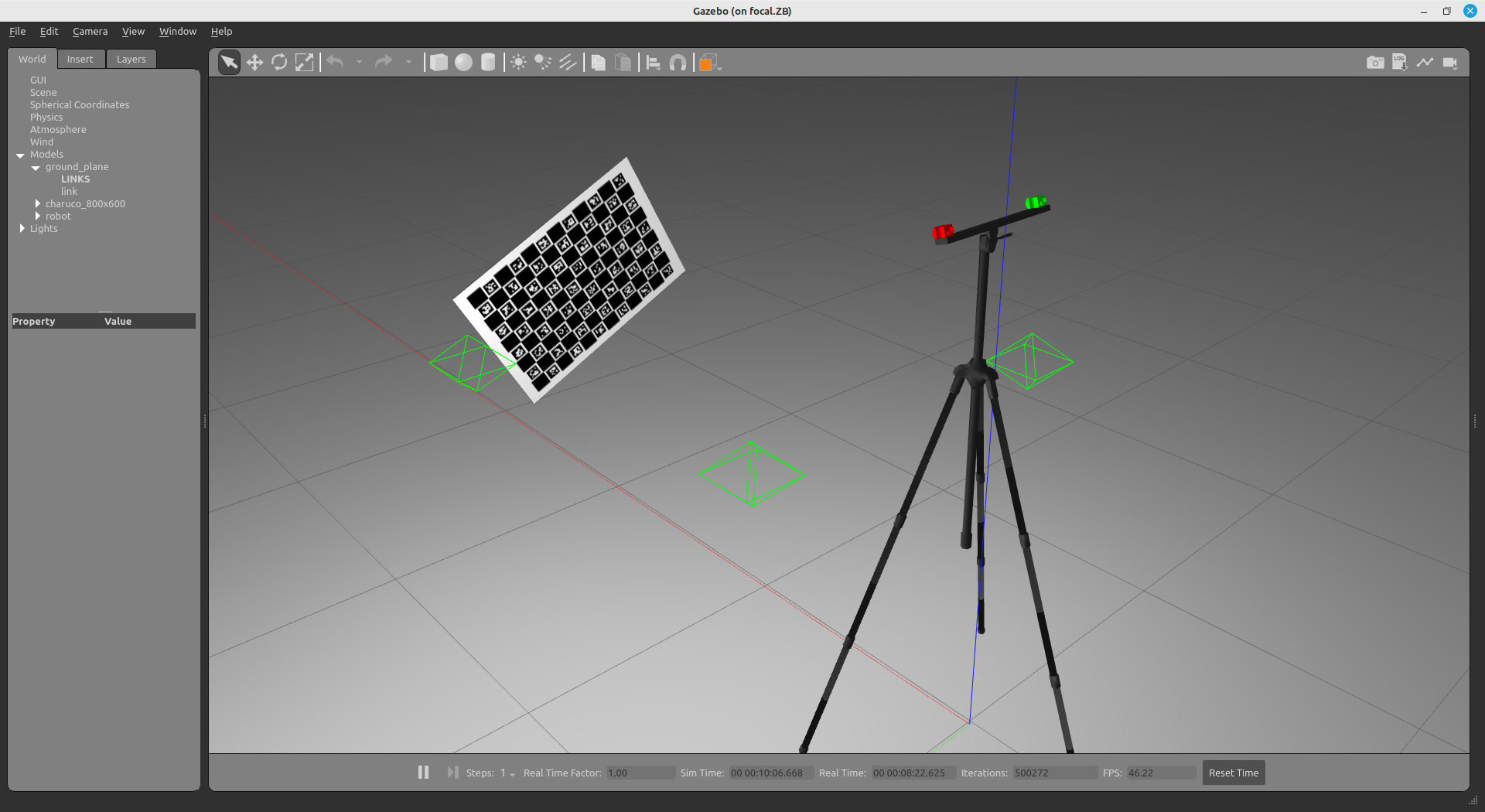1485x812 pixels.
Task: Insert a cylinder shape
Action: pyautogui.click(x=488, y=63)
